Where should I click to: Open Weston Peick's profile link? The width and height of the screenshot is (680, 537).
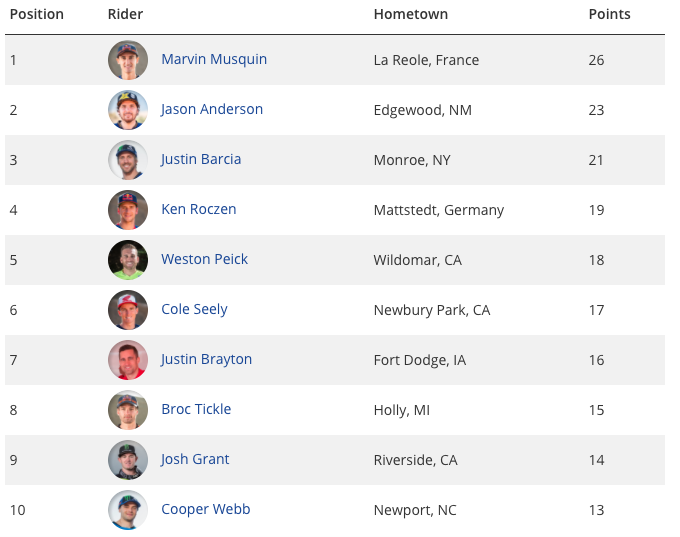(204, 259)
